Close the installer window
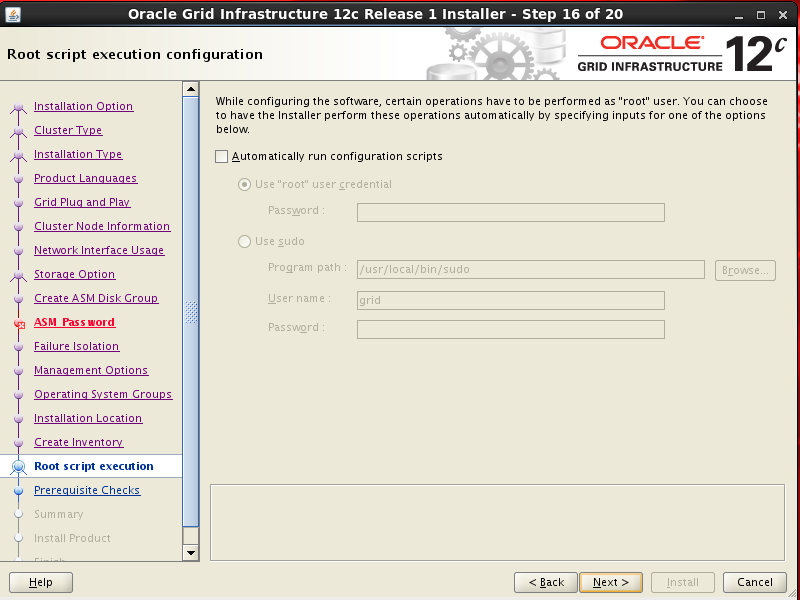 coord(783,15)
